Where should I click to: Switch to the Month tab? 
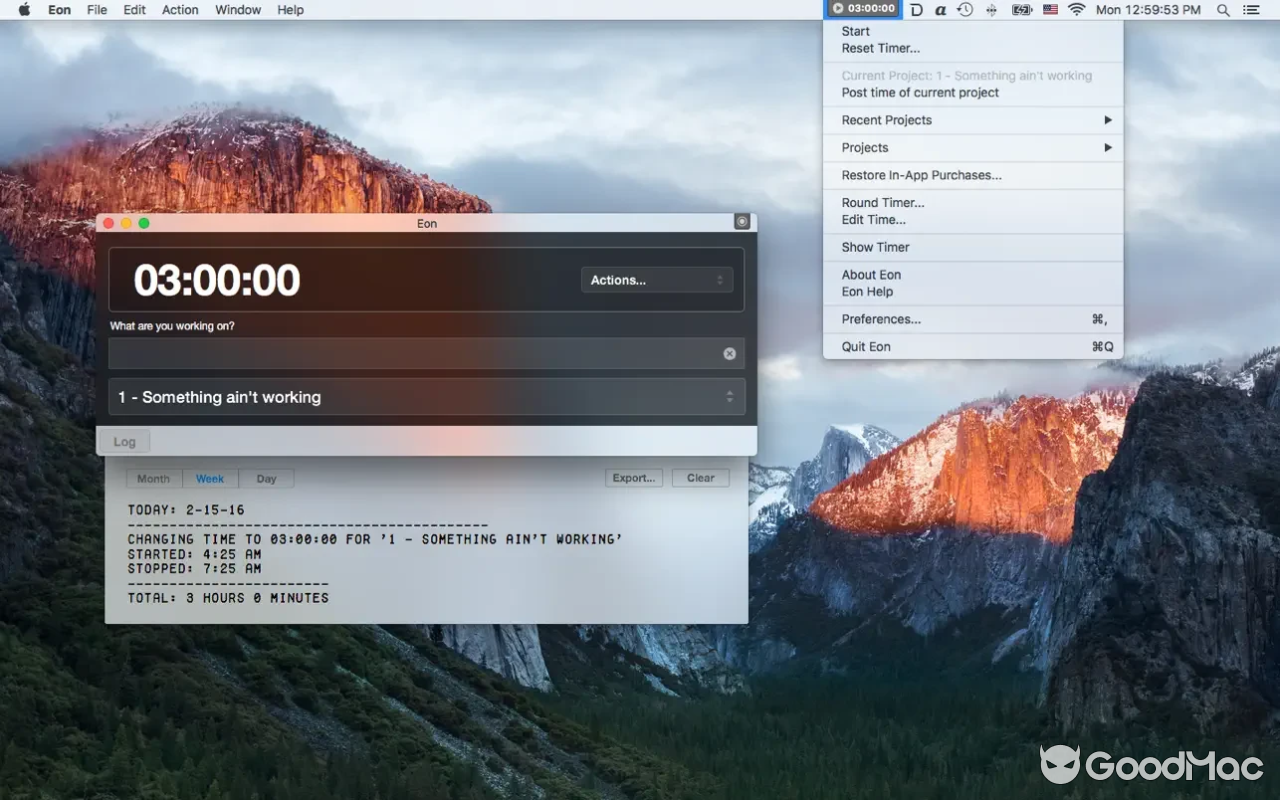tap(153, 478)
